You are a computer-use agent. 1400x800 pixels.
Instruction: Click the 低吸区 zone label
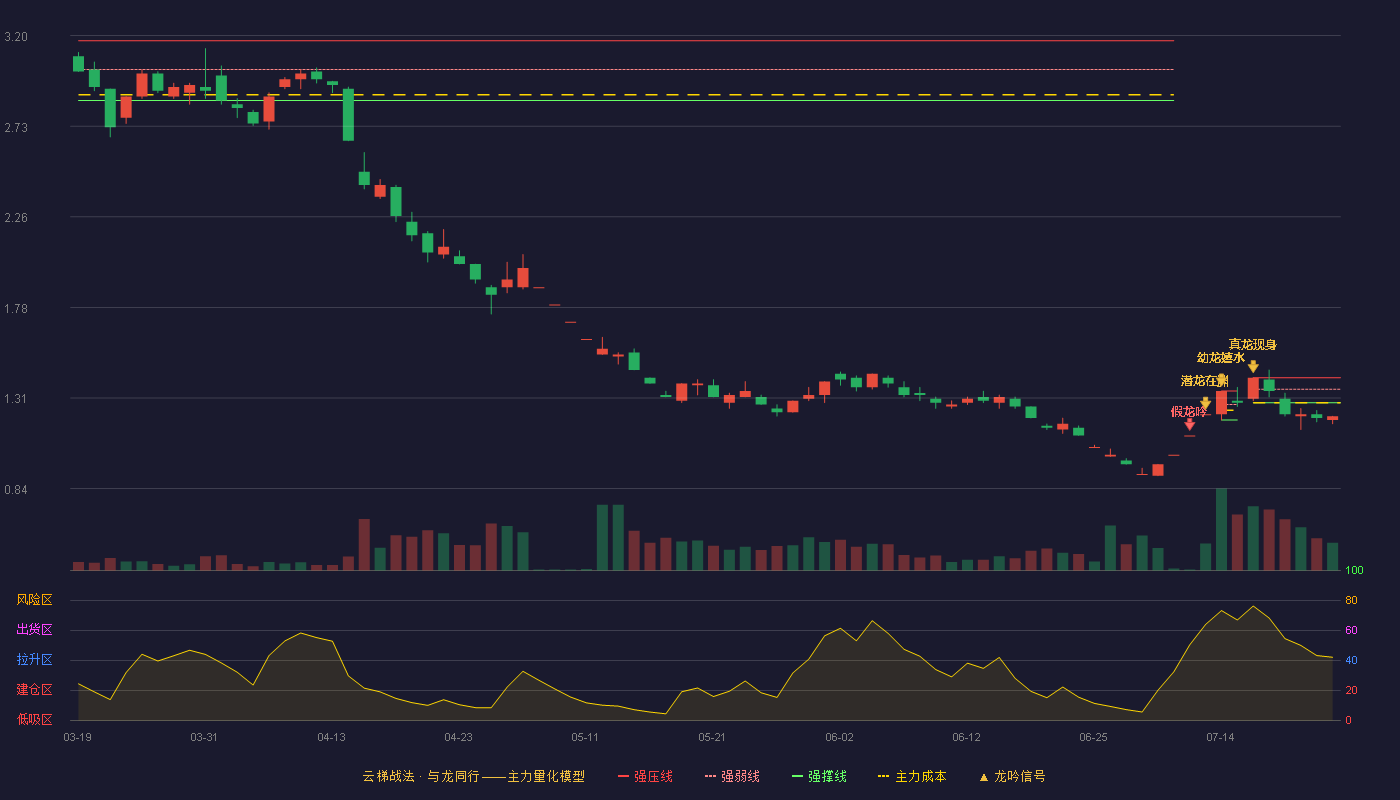point(34,719)
